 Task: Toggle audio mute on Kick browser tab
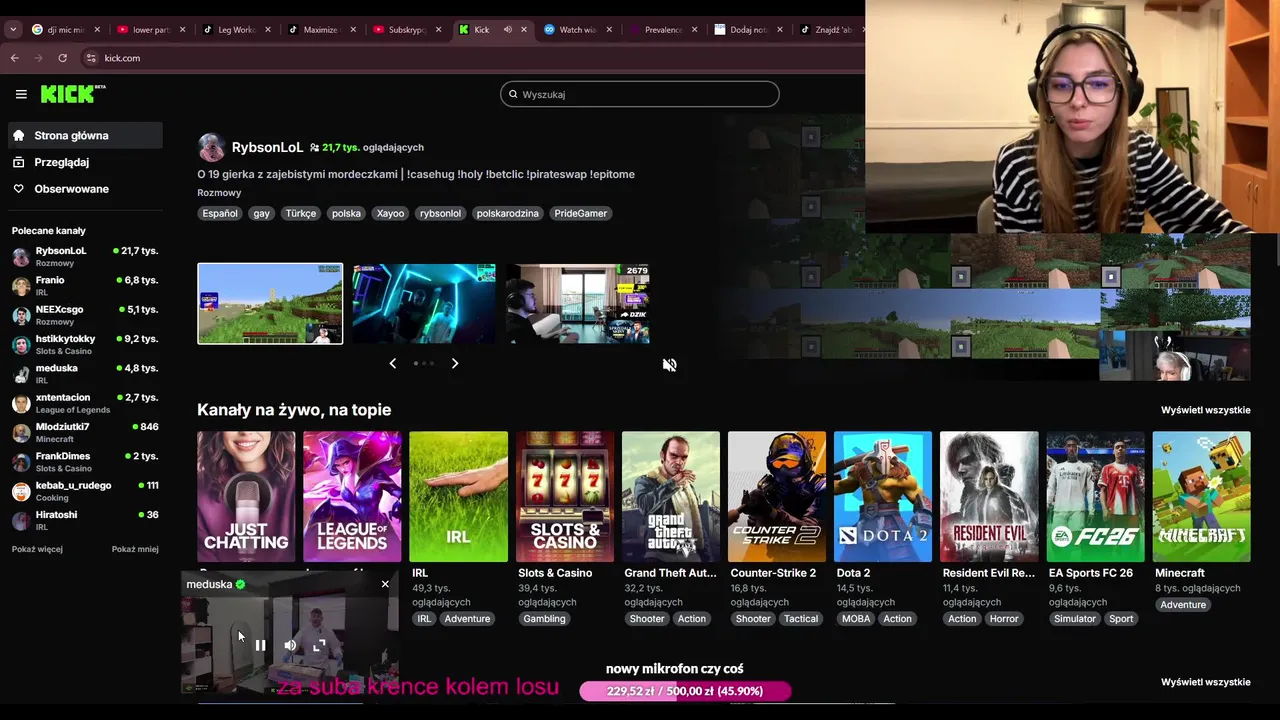point(507,29)
